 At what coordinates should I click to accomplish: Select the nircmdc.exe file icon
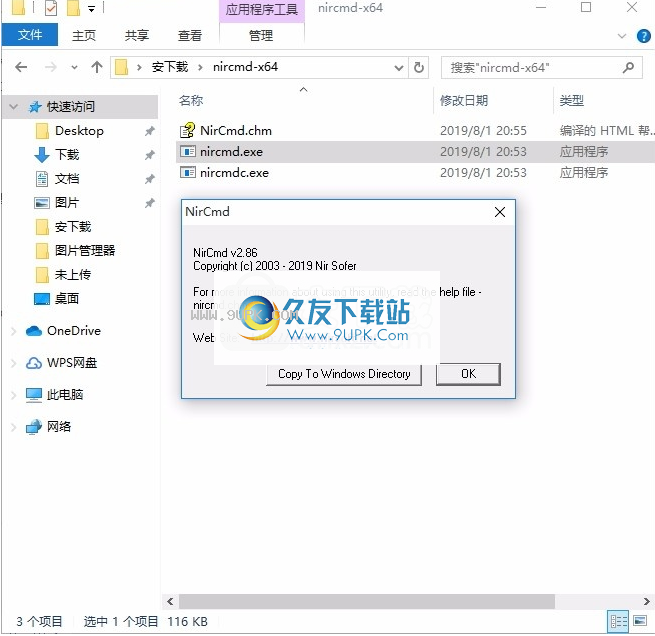tap(188, 172)
